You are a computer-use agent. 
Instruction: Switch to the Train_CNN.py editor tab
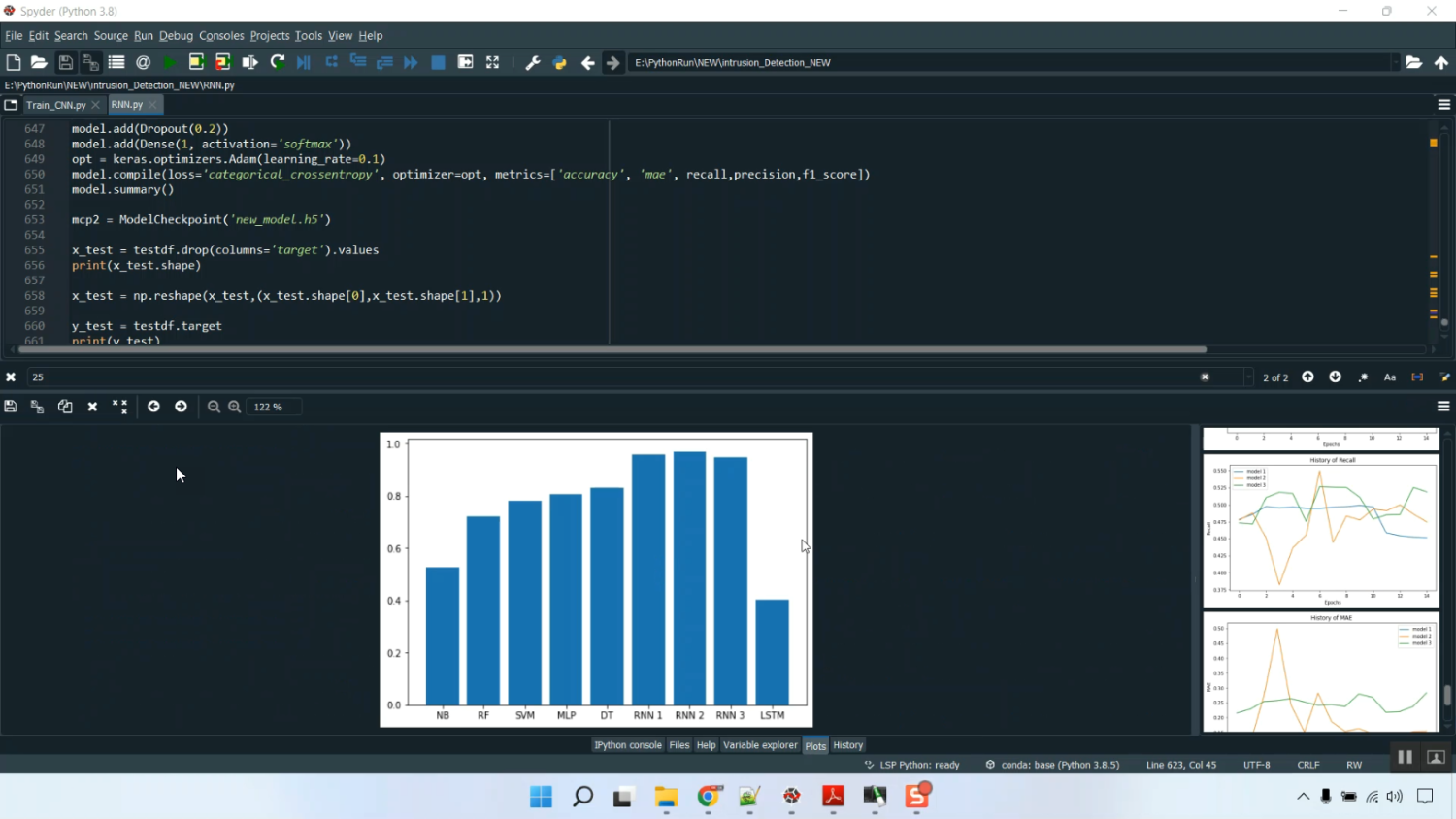[x=55, y=105]
